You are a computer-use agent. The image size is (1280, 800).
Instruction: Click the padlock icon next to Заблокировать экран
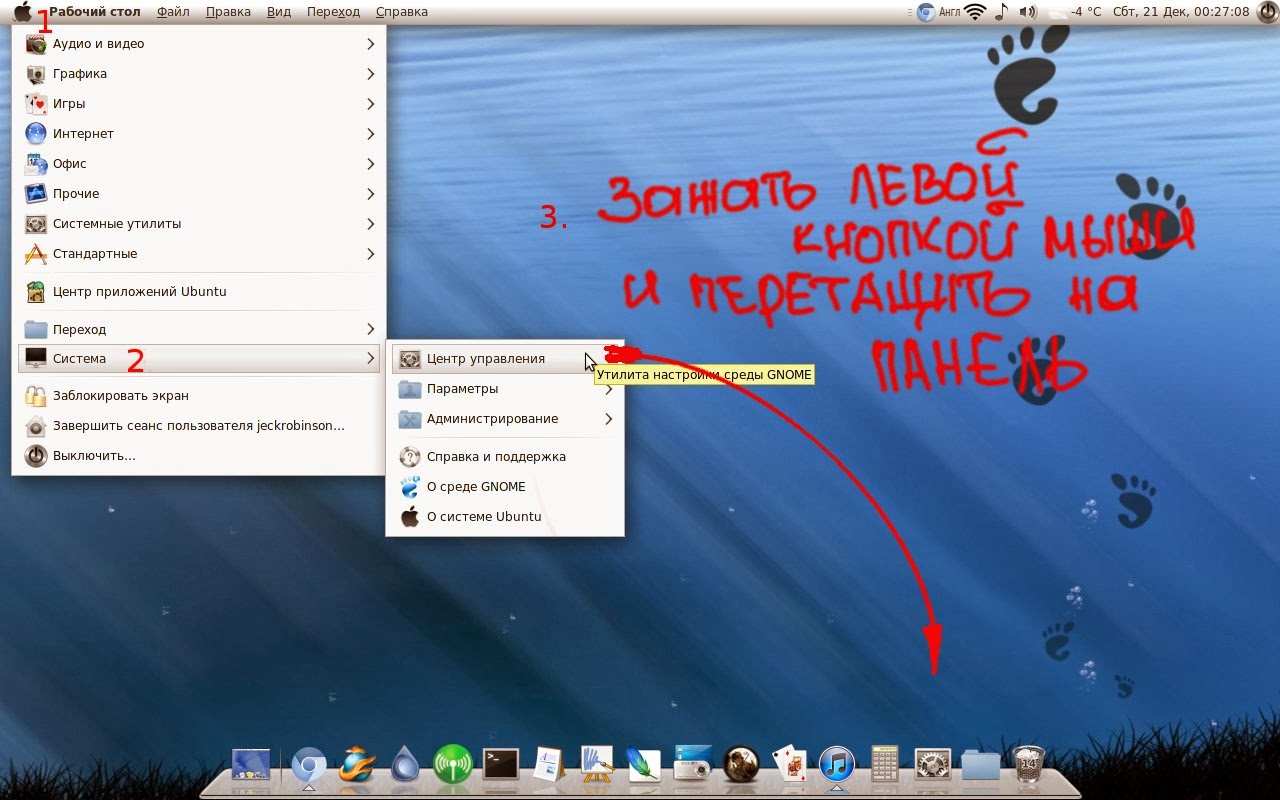[x=36, y=396]
